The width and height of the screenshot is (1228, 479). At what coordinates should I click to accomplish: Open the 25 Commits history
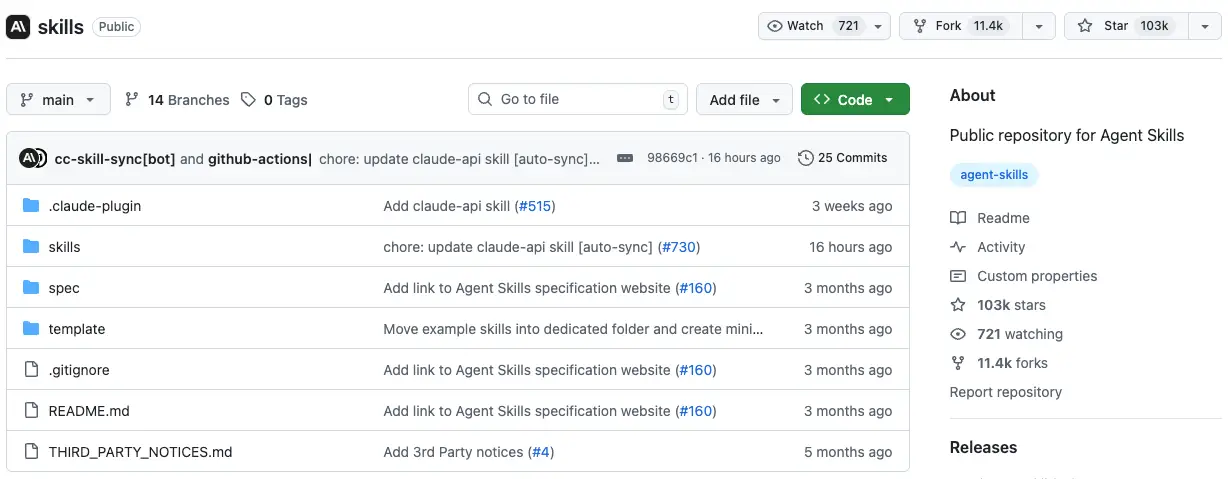point(842,158)
